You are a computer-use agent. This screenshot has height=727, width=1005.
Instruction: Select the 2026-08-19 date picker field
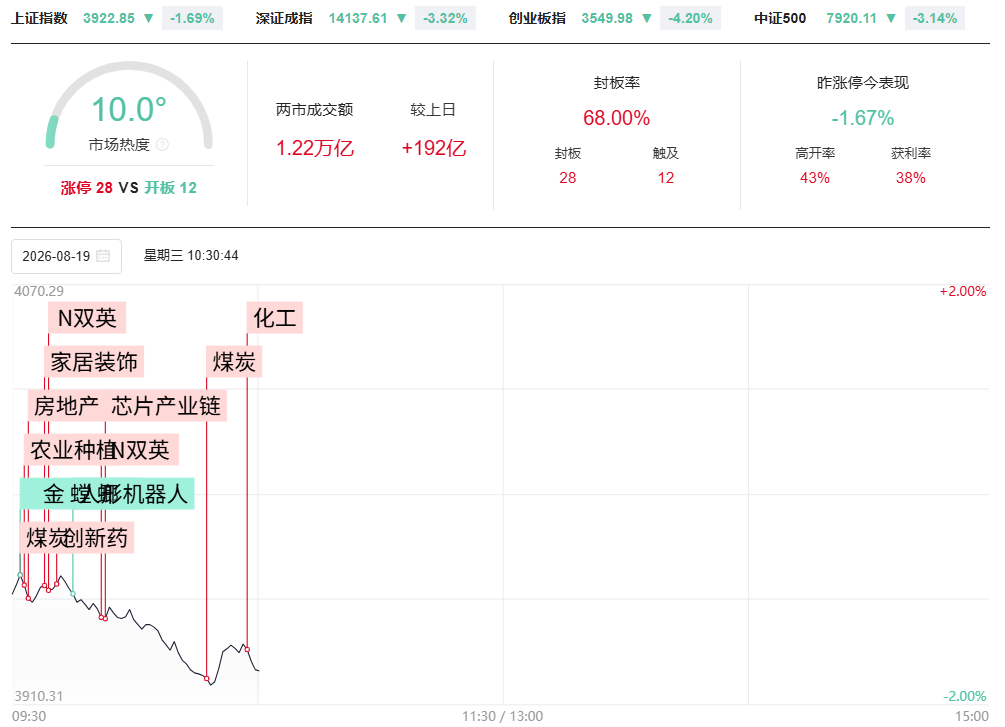(66, 256)
